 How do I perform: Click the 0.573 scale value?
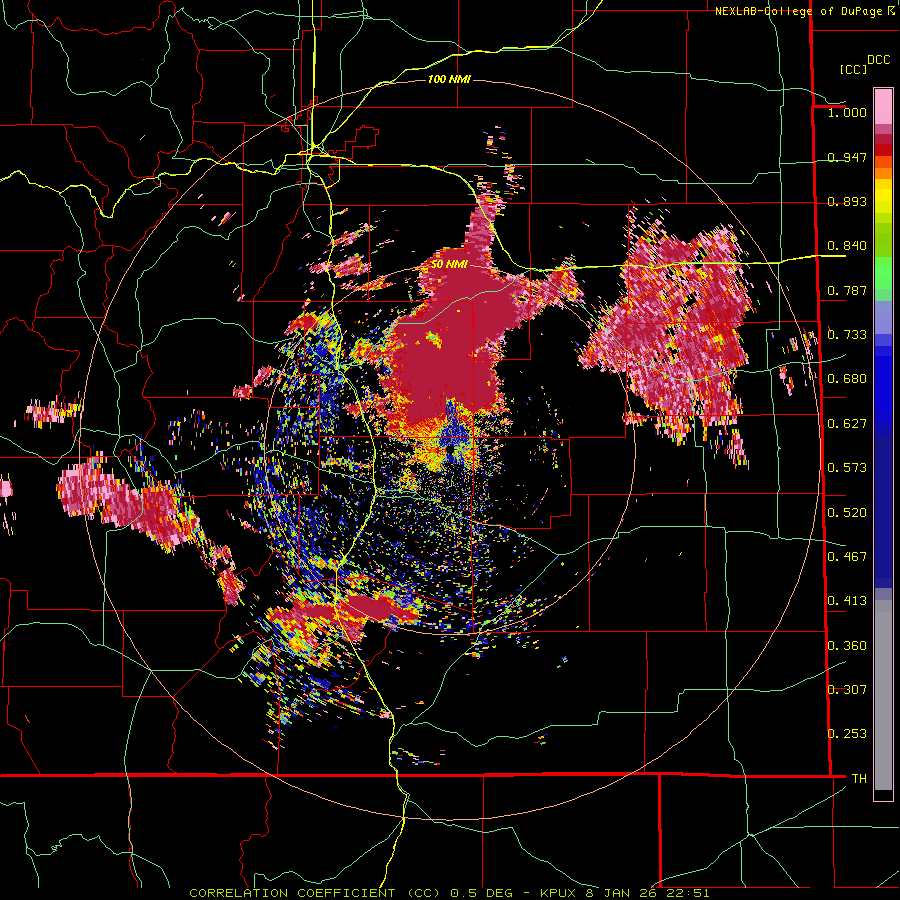tap(847, 468)
